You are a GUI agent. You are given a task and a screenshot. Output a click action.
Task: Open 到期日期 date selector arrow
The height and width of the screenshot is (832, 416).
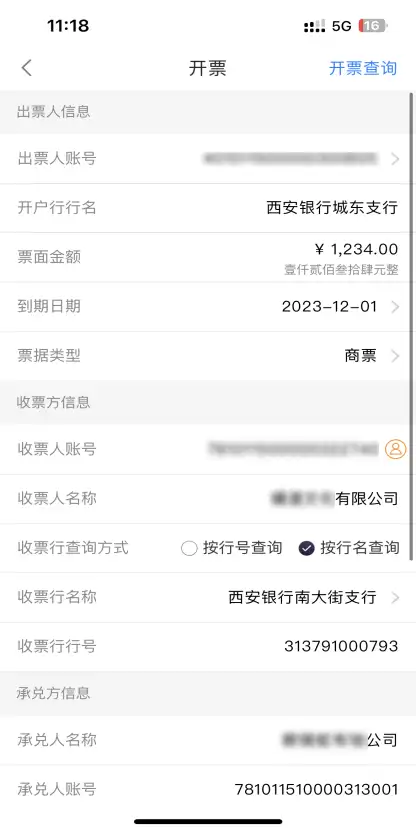(395, 307)
